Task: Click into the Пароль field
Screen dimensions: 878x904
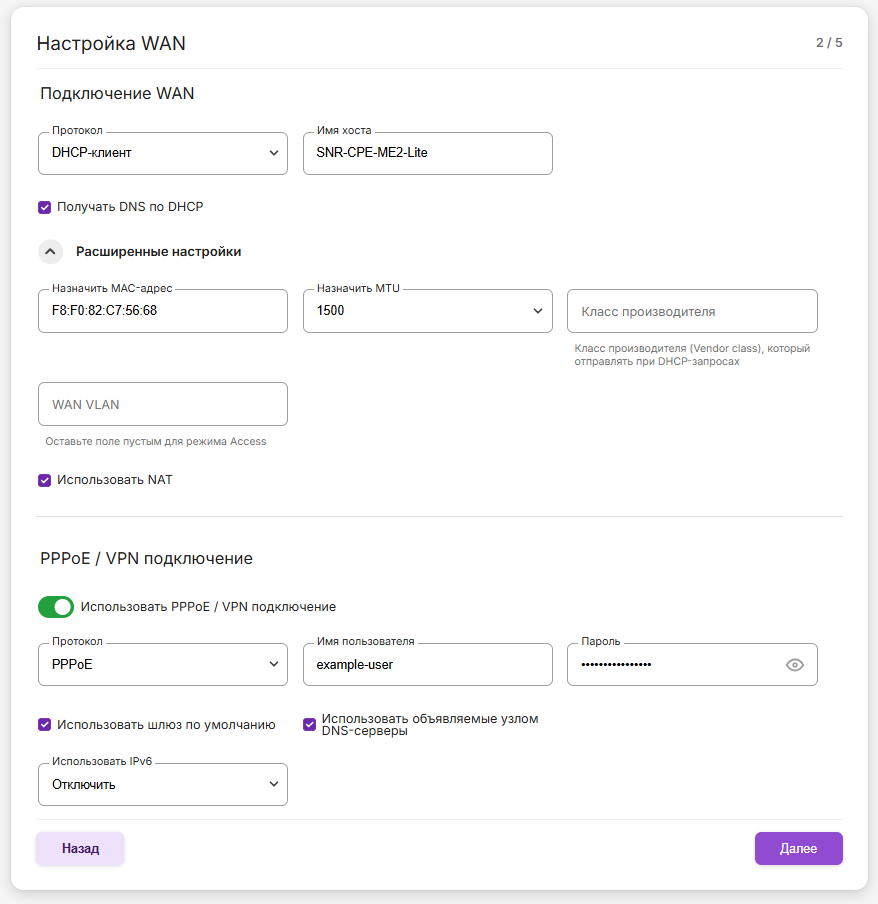Action: coord(670,665)
